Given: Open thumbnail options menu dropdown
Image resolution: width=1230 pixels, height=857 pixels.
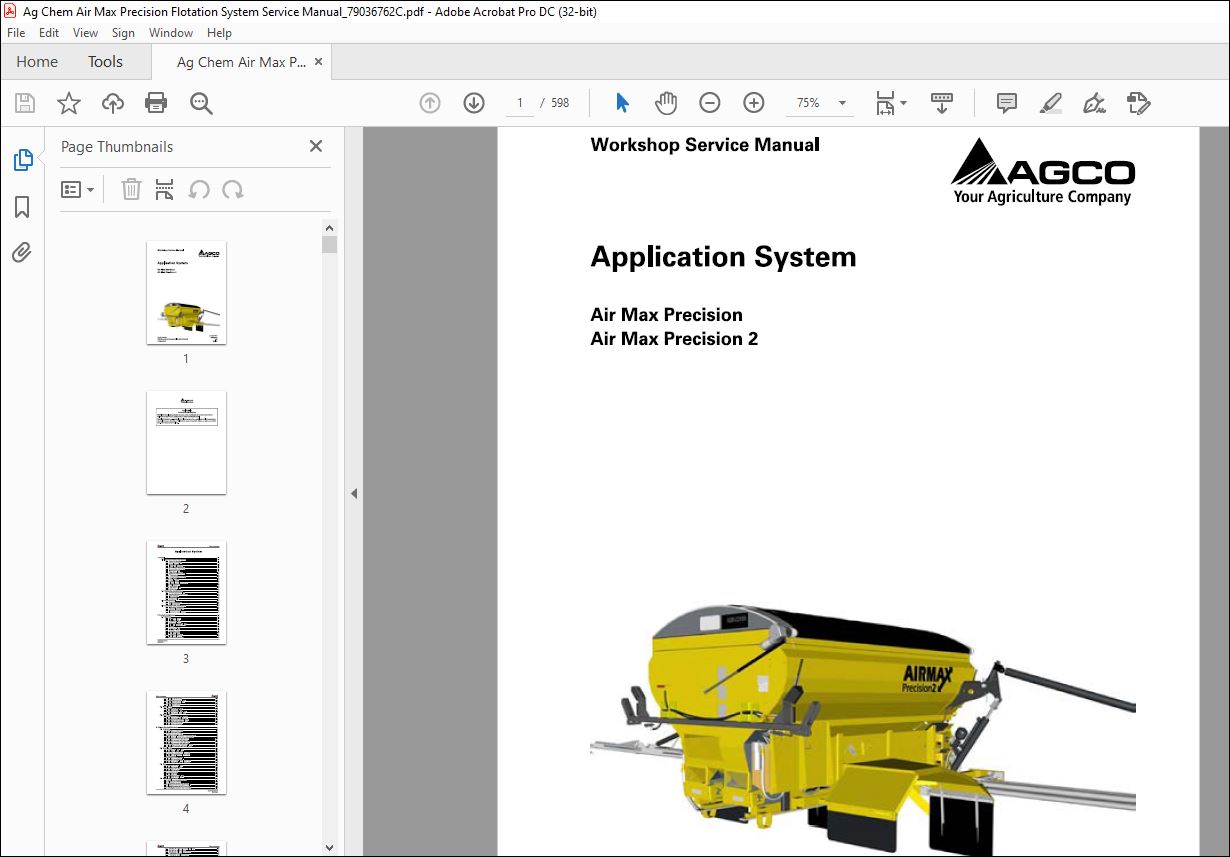Looking at the screenshot, I should [x=77, y=190].
